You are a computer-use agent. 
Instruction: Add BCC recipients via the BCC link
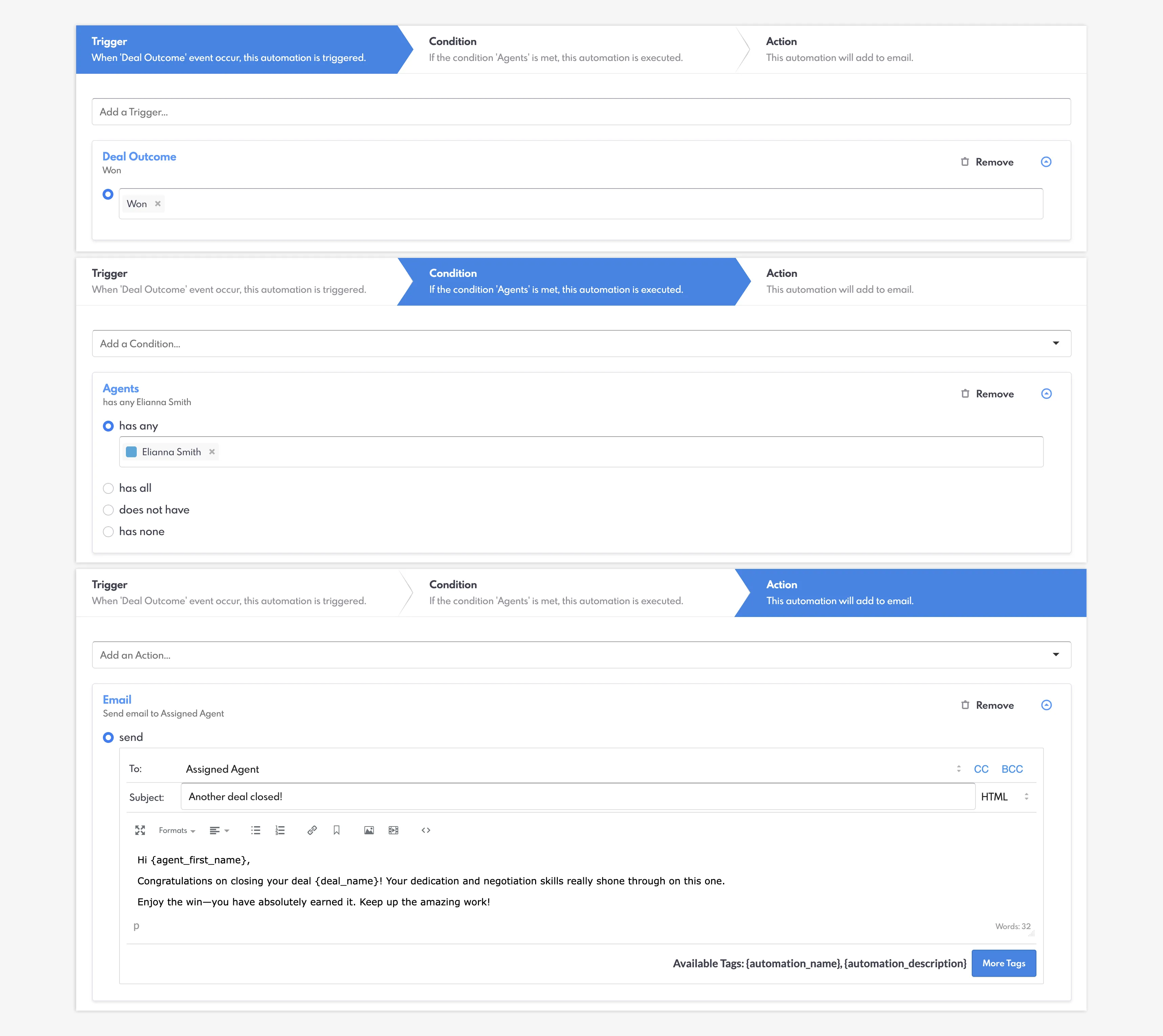pyautogui.click(x=1012, y=769)
